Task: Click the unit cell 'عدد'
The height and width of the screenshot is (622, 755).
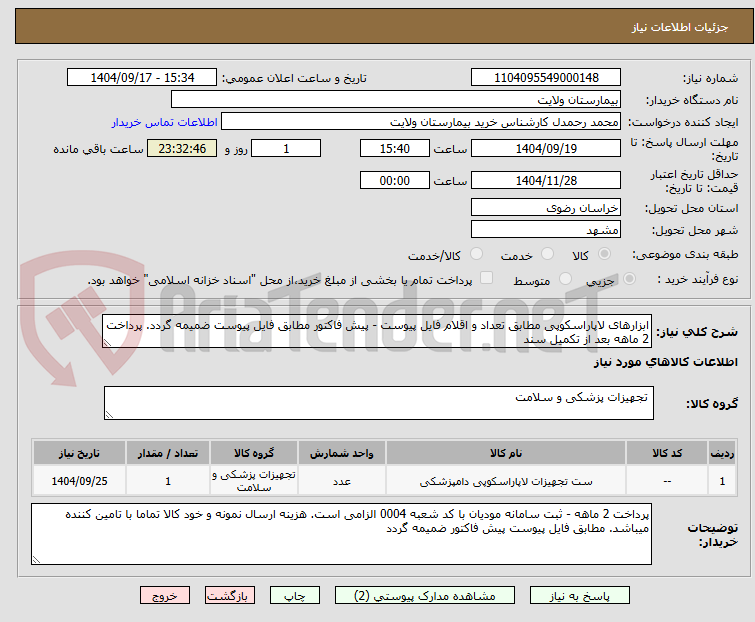Action: click(x=342, y=481)
